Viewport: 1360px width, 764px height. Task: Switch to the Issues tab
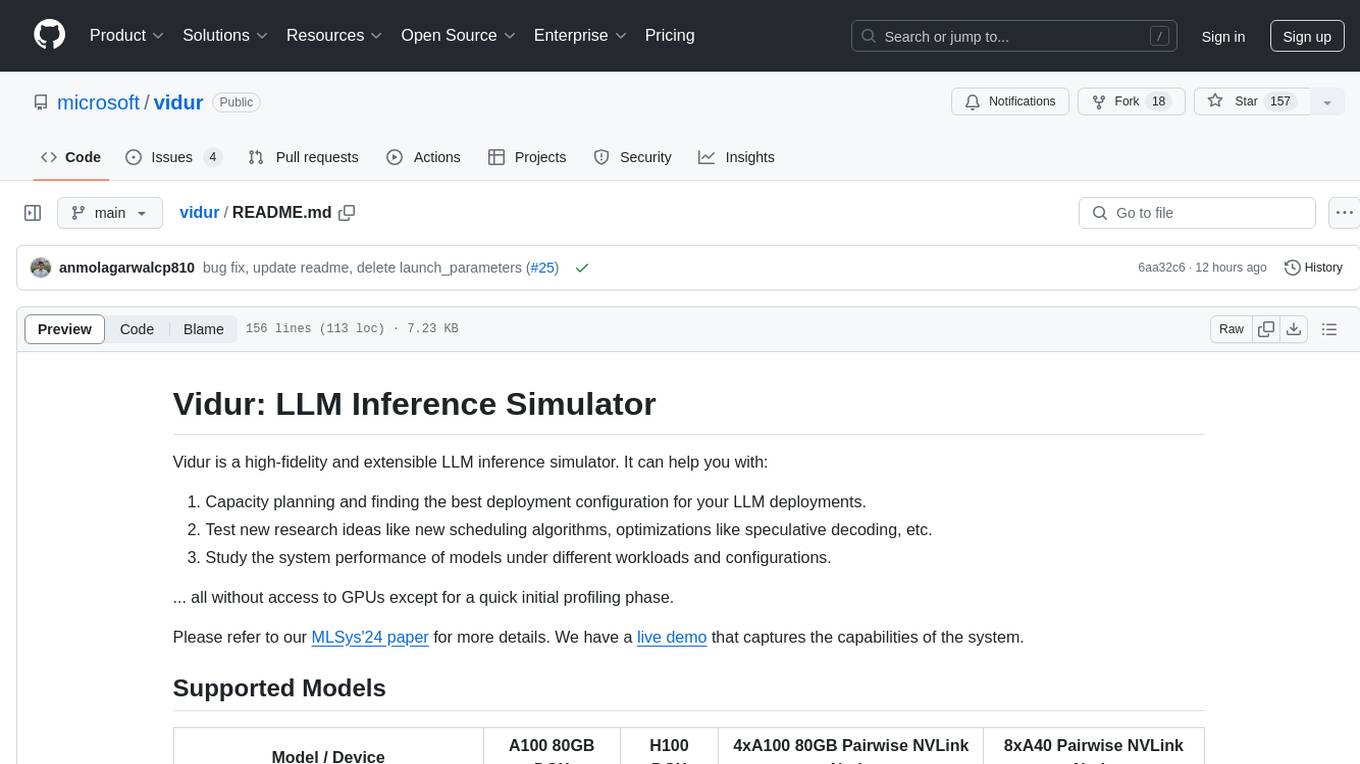(x=173, y=157)
